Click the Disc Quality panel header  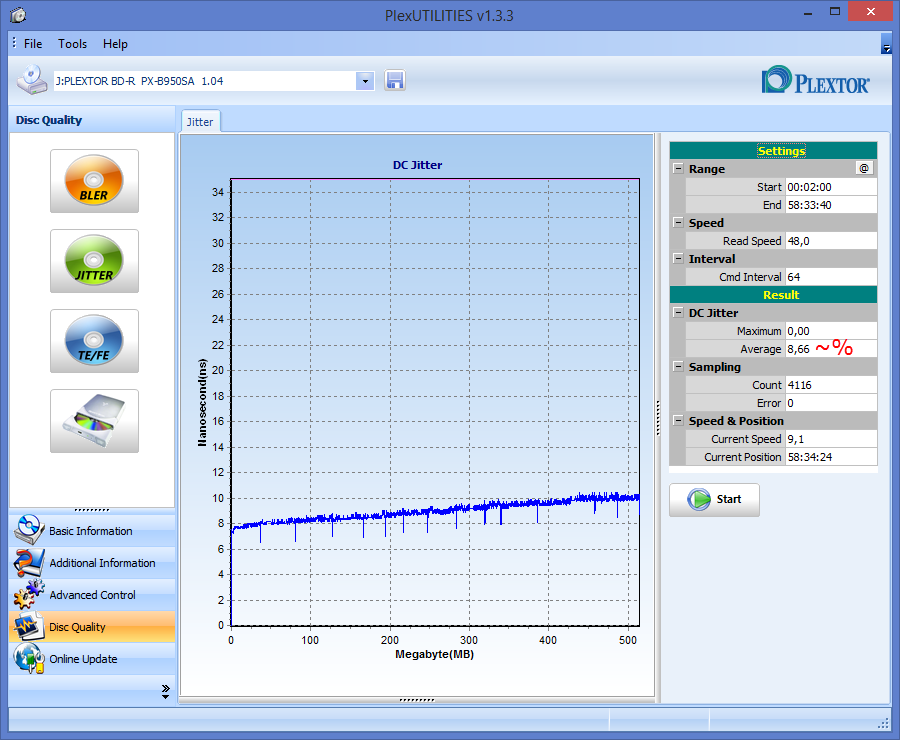coord(92,120)
